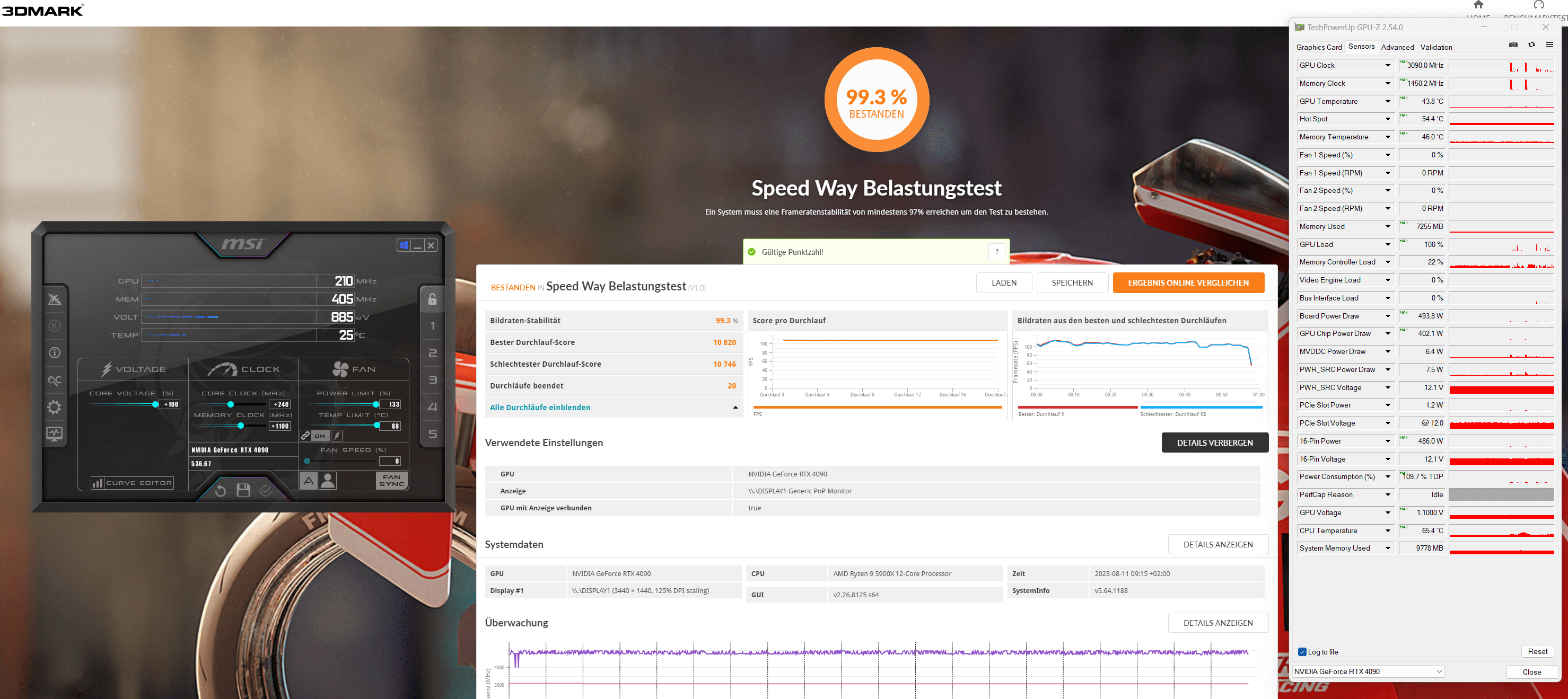The image size is (1568, 699).
Task: Select the Sensors tab in GPU-Z
Action: tap(1361, 46)
